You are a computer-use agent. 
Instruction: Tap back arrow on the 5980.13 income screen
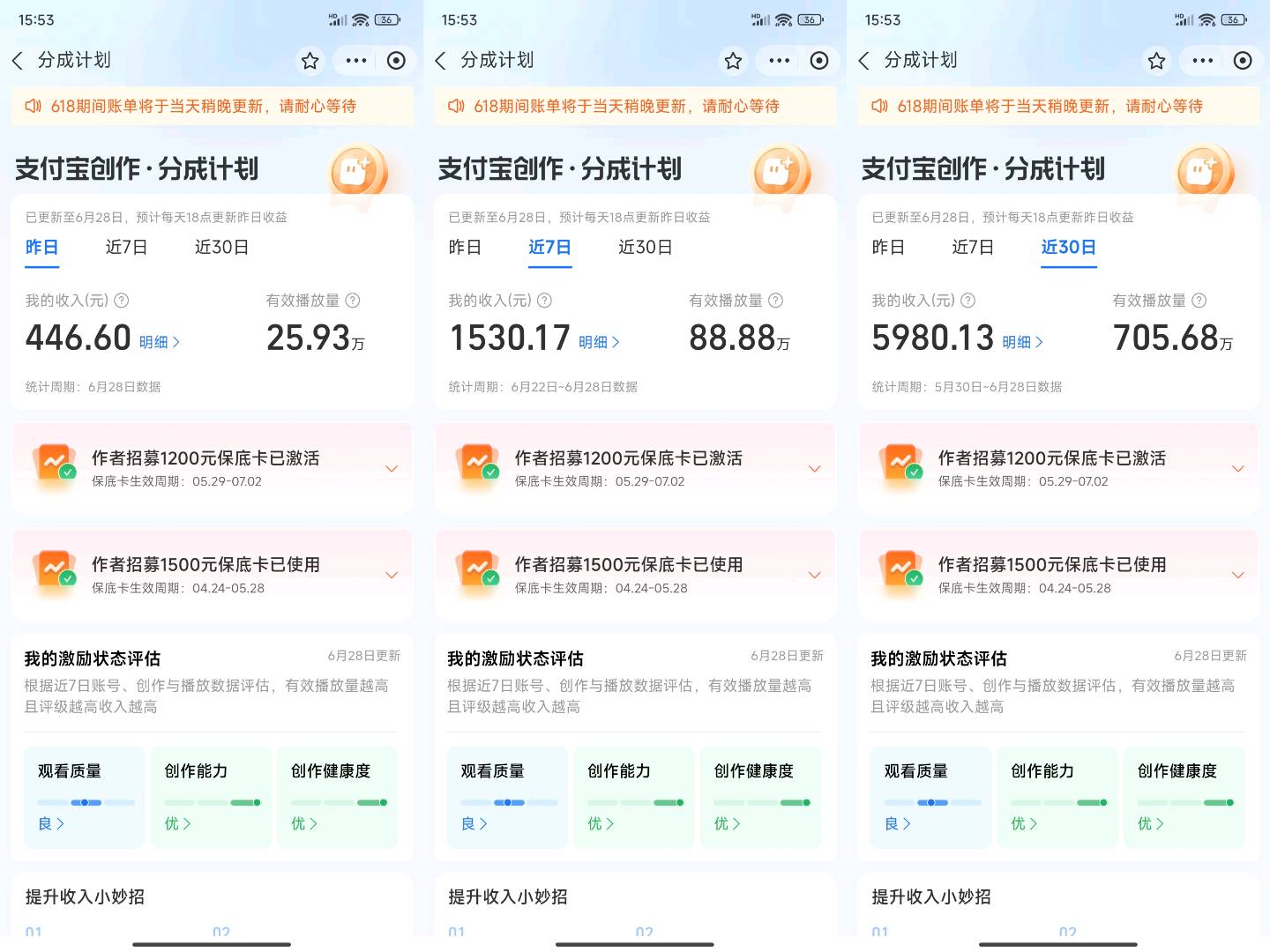tap(864, 60)
